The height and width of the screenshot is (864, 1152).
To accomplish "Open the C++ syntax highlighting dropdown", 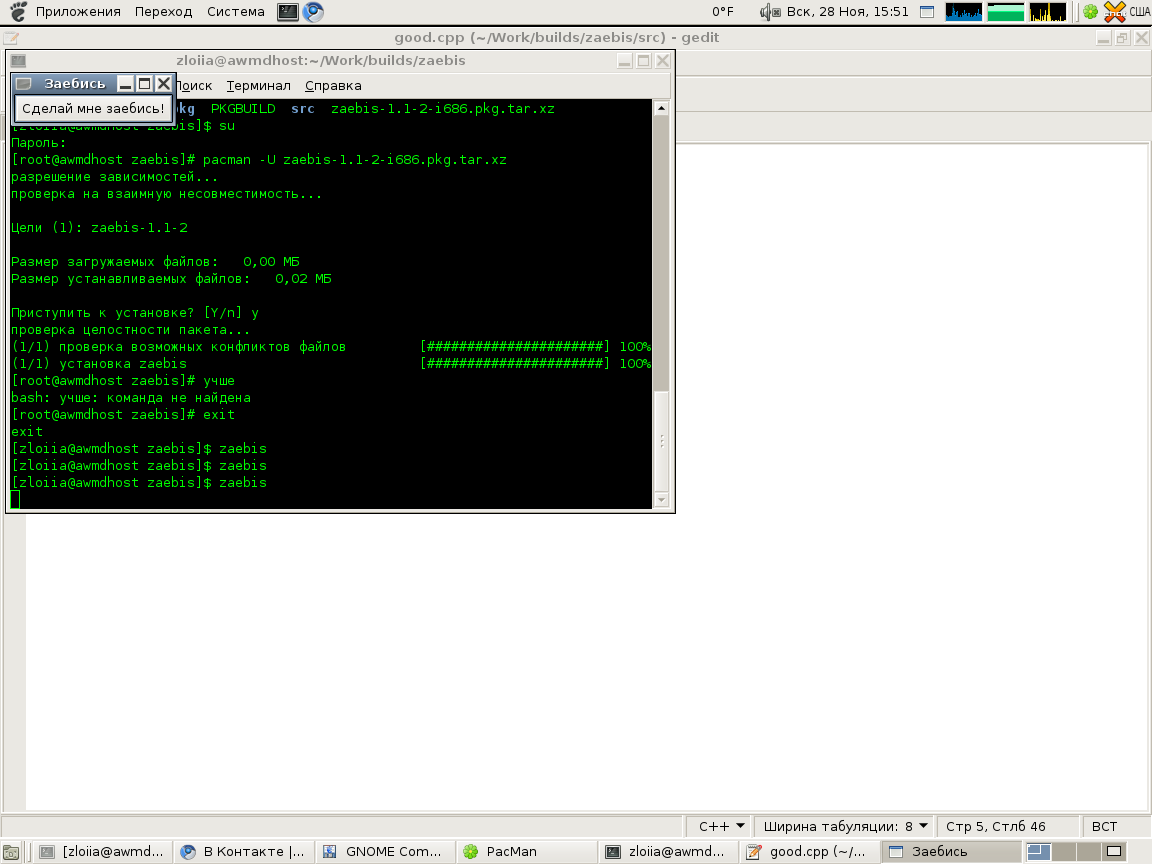I will click(721, 827).
